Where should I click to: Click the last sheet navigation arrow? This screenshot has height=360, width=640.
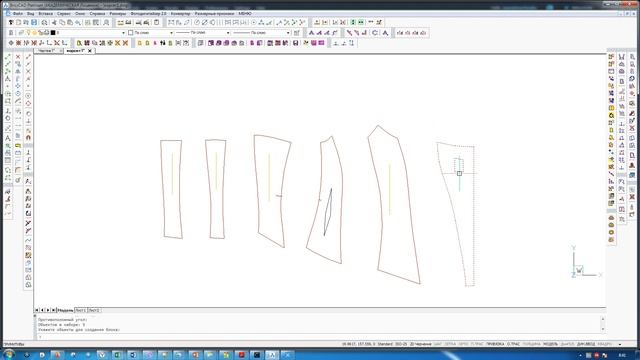[x=53, y=310]
